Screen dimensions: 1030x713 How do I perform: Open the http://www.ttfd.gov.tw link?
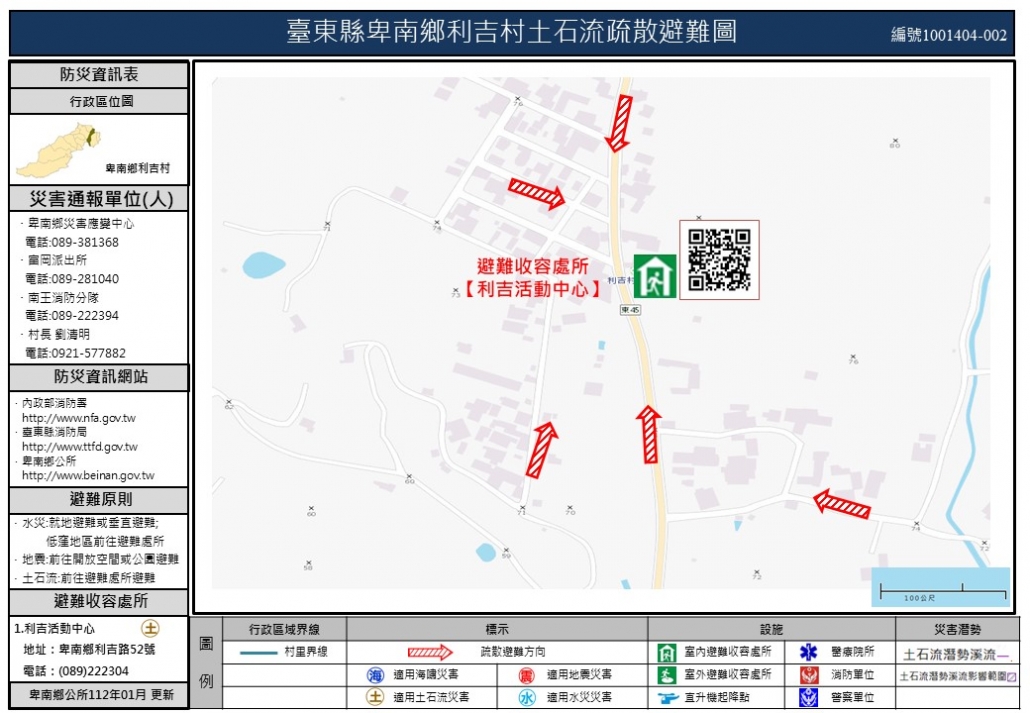tap(79, 447)
